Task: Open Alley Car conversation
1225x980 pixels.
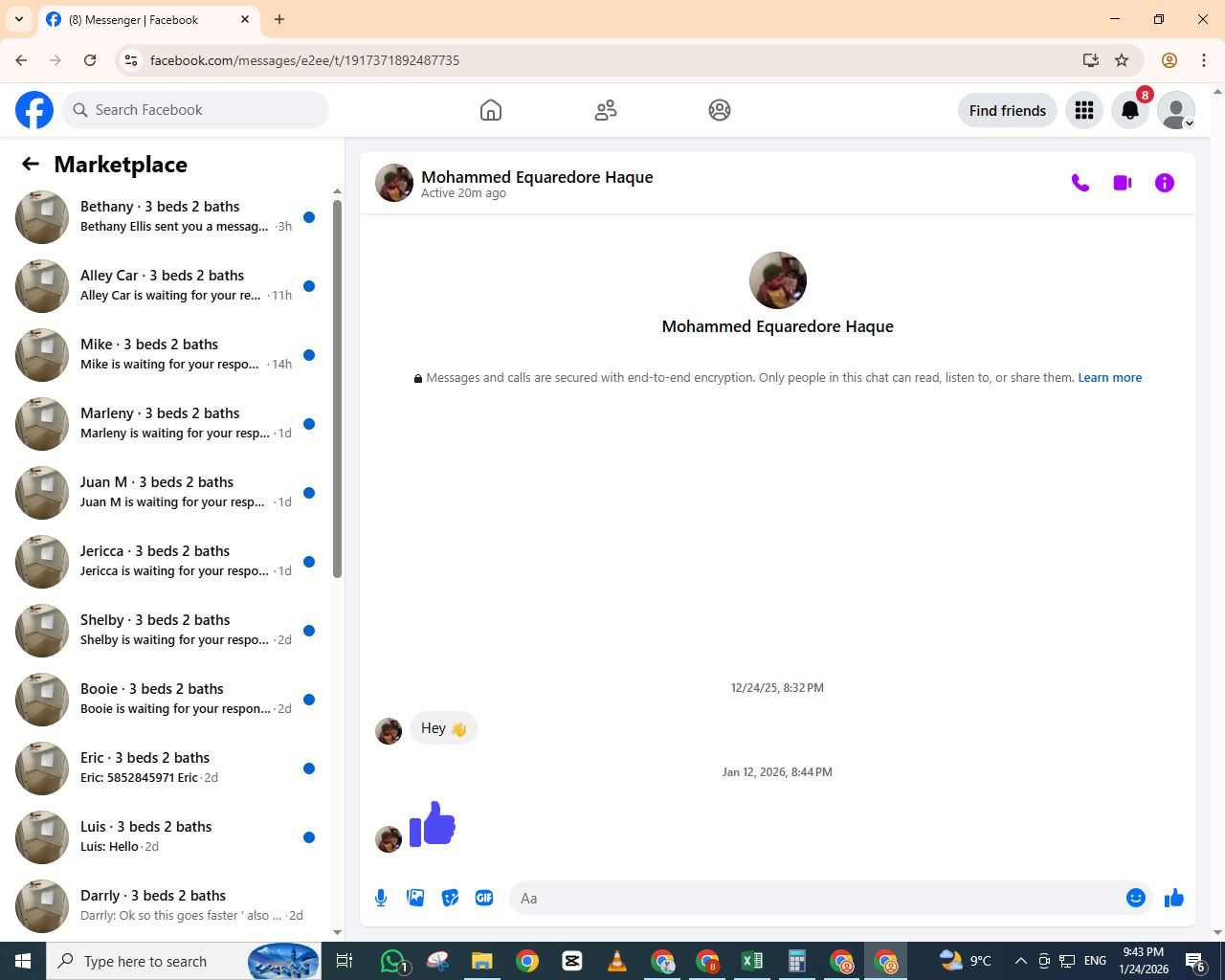Action: (x=165, y=286)
